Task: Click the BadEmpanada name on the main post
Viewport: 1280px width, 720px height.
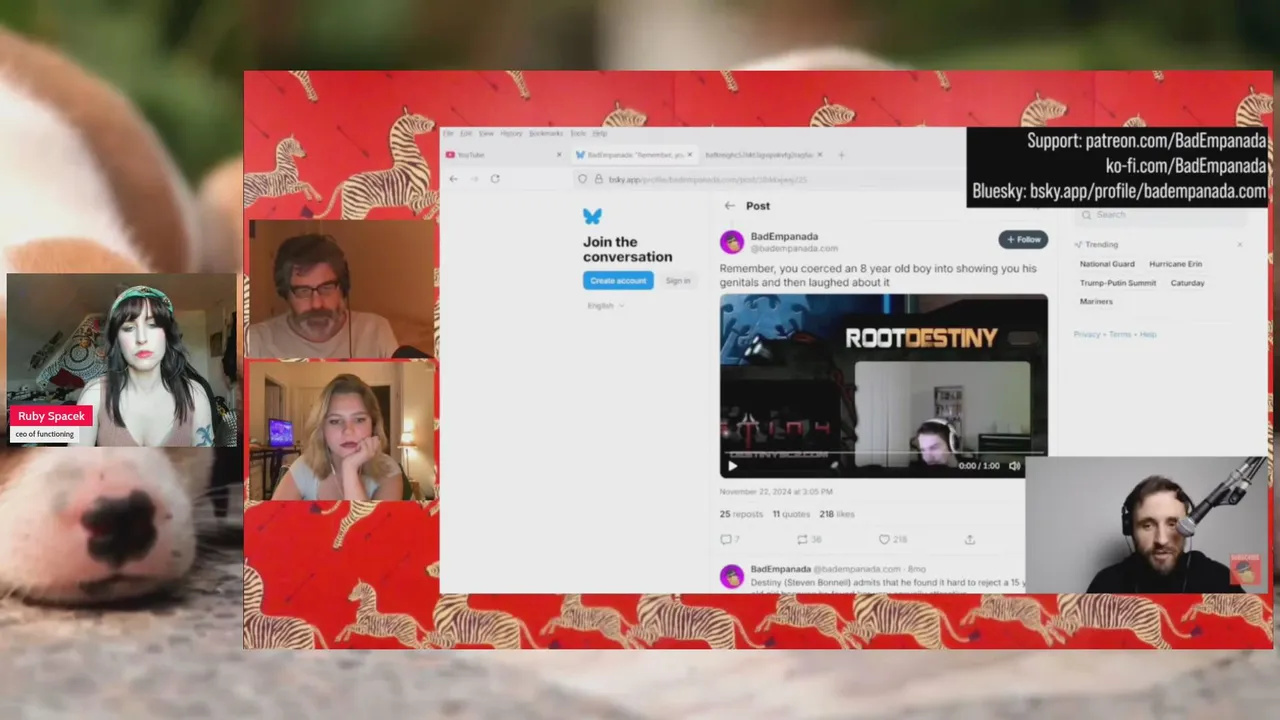Action: pyautogui.click(x=784, y=237)
